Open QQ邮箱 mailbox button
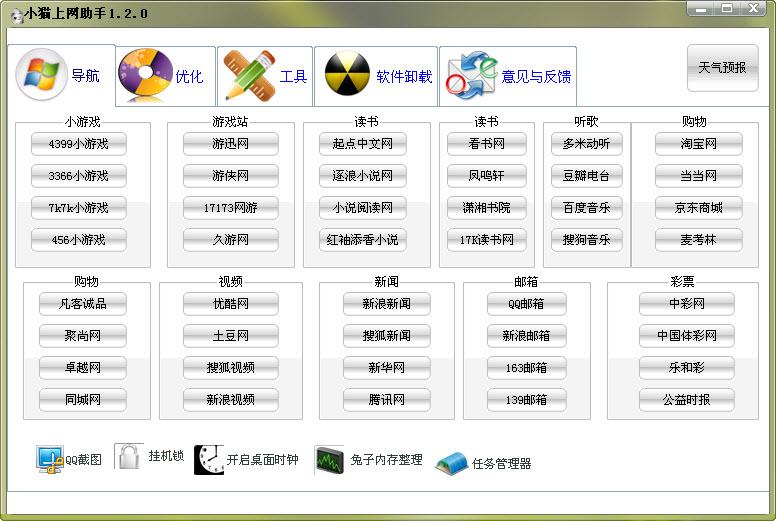776x521 pixels. [527, 304]
